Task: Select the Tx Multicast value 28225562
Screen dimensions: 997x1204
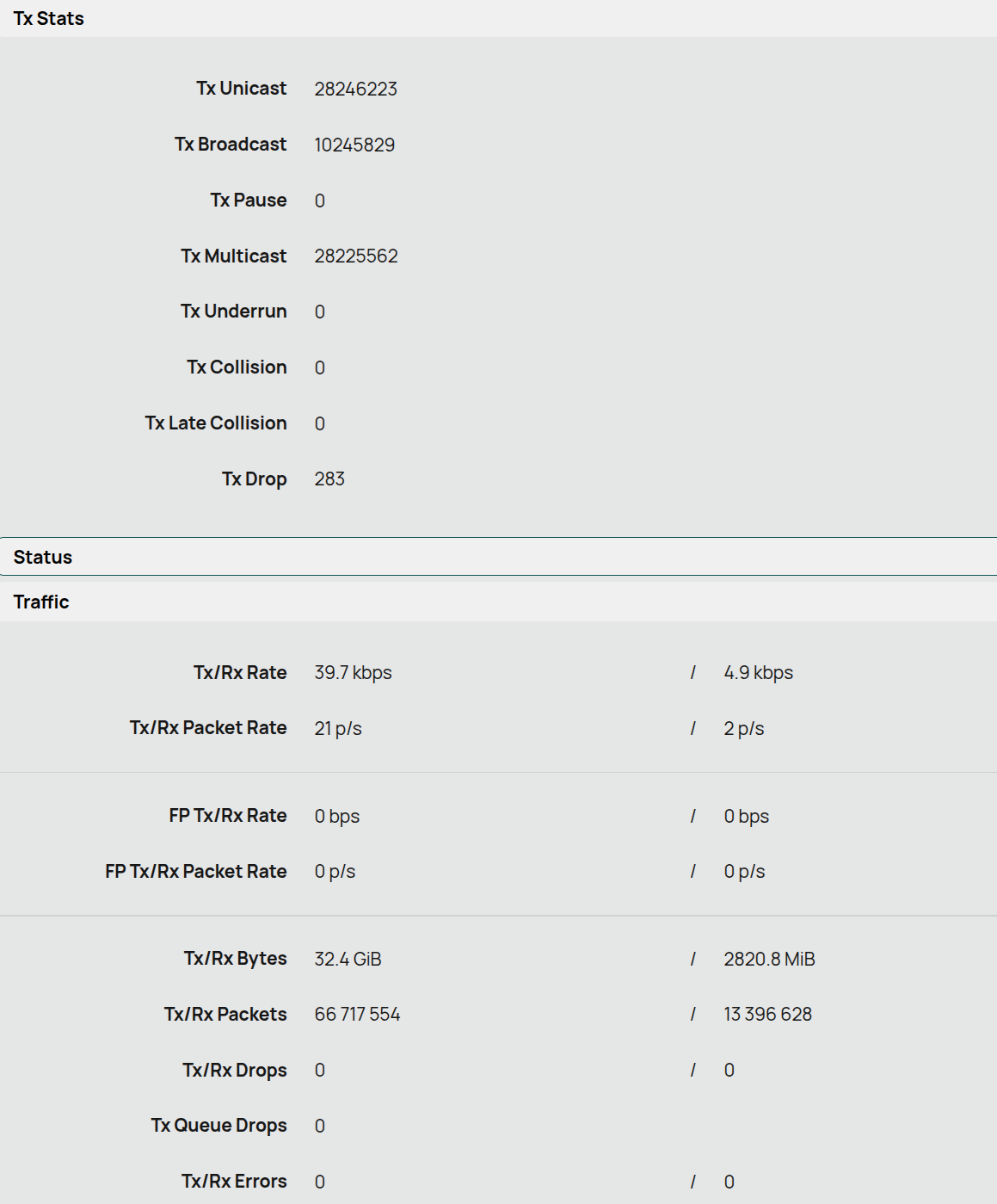Action: click(x=356, y=256)
